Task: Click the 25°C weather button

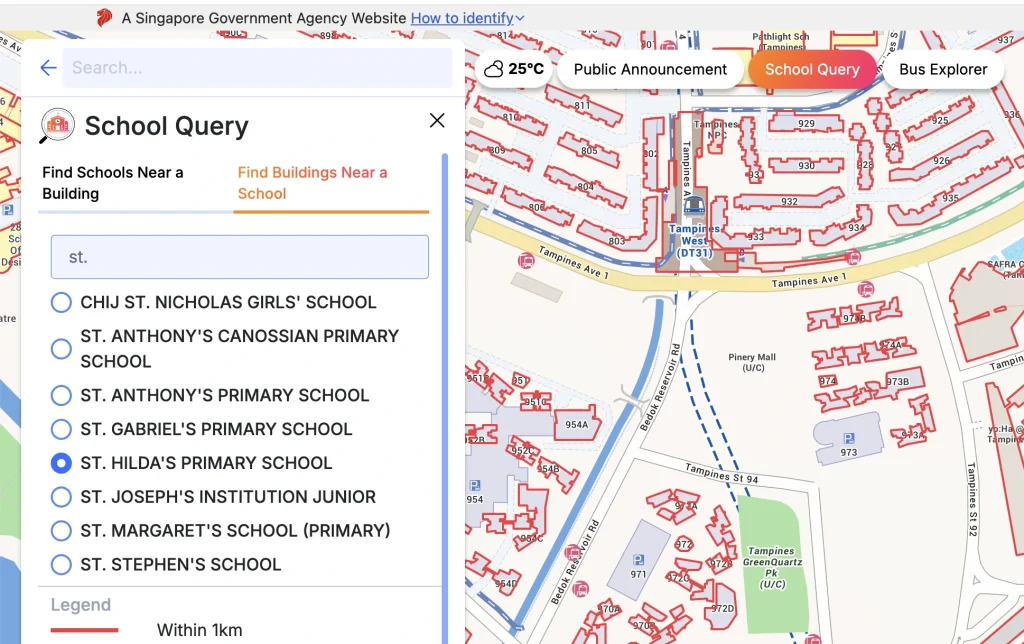Action: pyautogui.click(x=515, y=69)
